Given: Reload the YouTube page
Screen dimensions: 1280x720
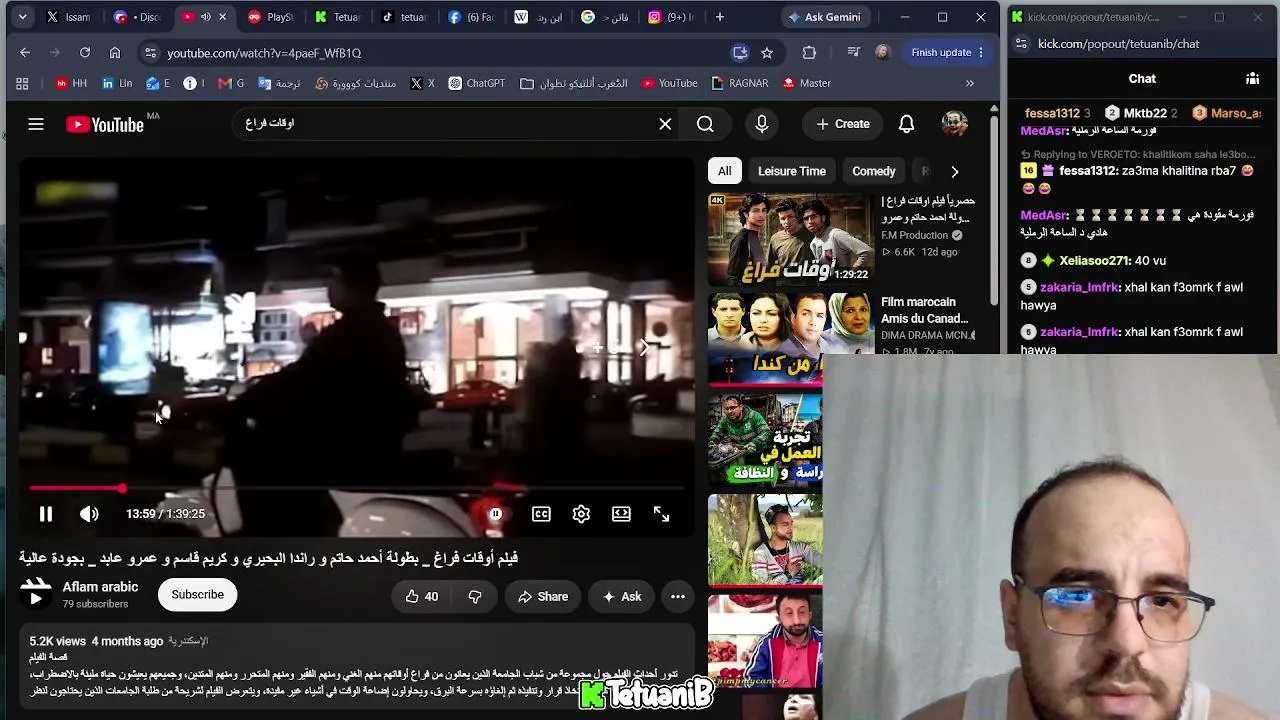Looking at the screenshot, I should click(x=85, y=53).
